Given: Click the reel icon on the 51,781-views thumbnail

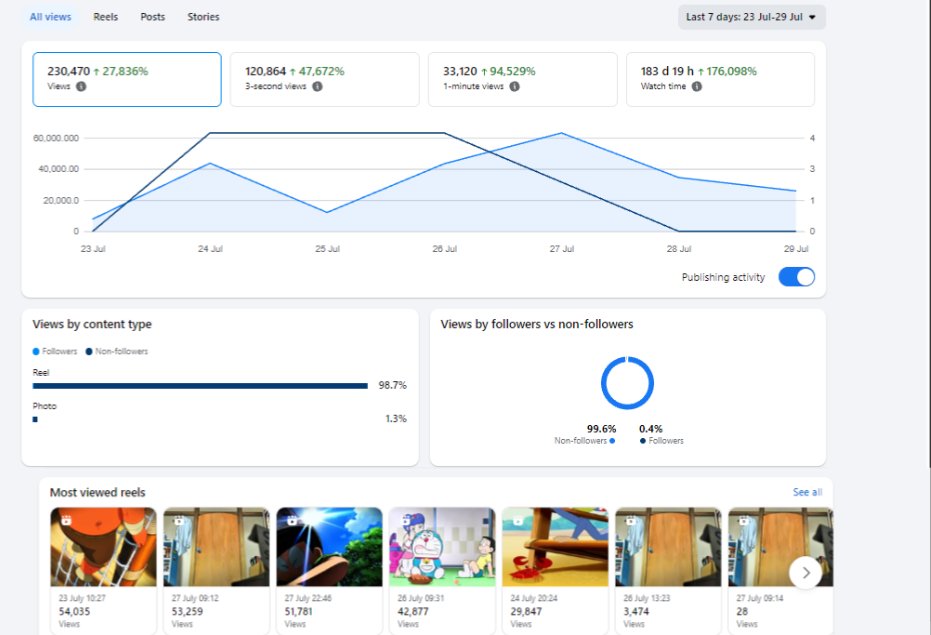Looking at the screenshot, I should (292, 520).
